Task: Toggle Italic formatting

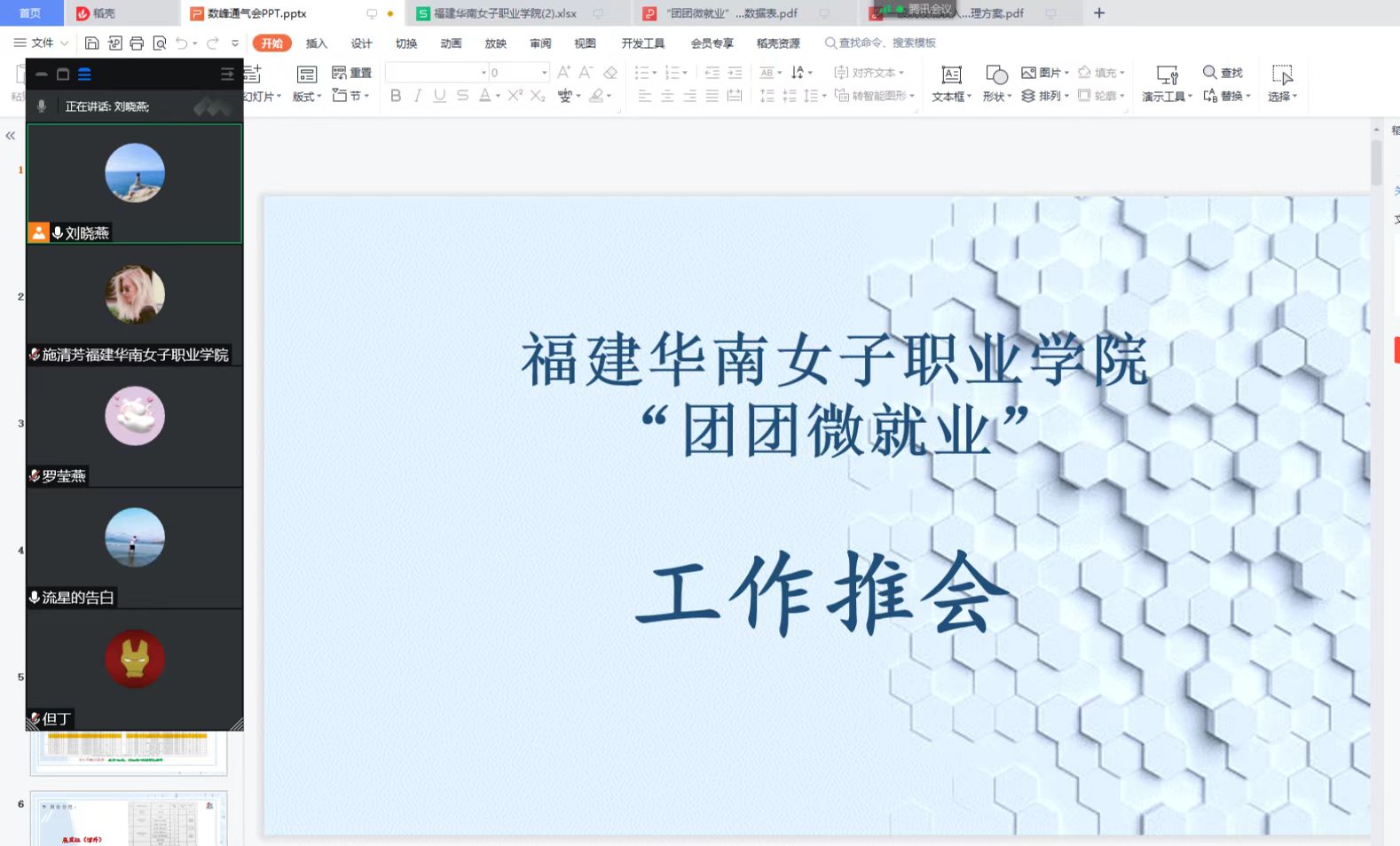Action: coord(417,96)
